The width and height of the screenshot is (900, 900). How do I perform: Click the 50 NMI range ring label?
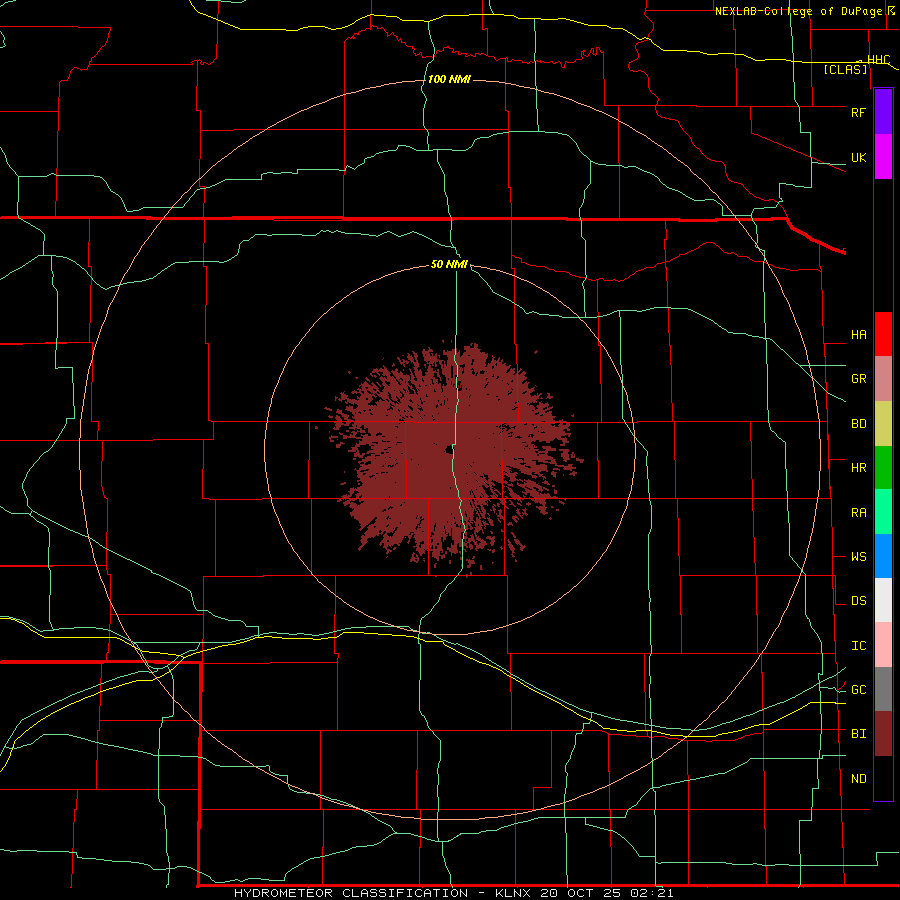(449, 265)
